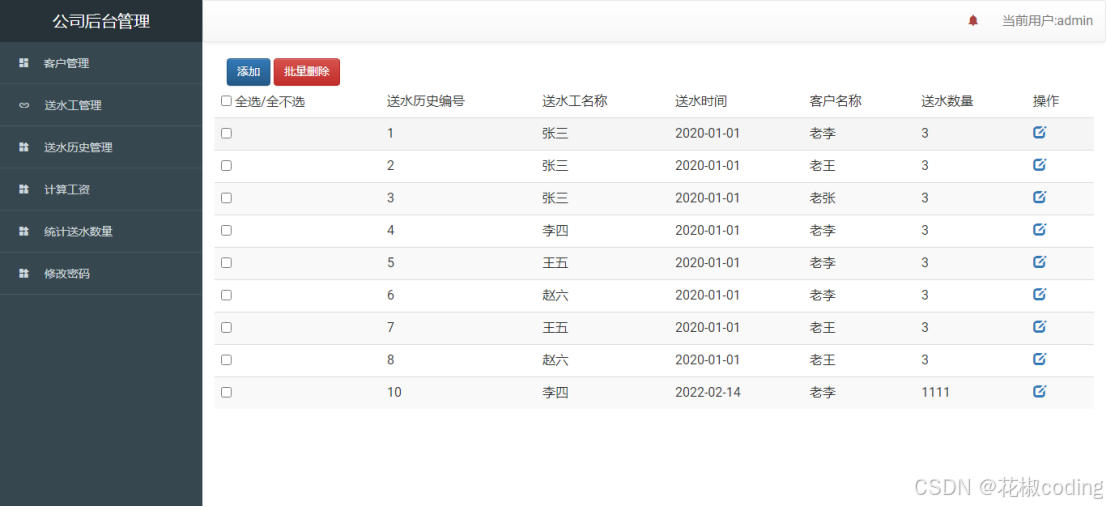Click the 送水历史编号 column header
The width and height of the screenshot is (1107, 507).
(426, 101)
